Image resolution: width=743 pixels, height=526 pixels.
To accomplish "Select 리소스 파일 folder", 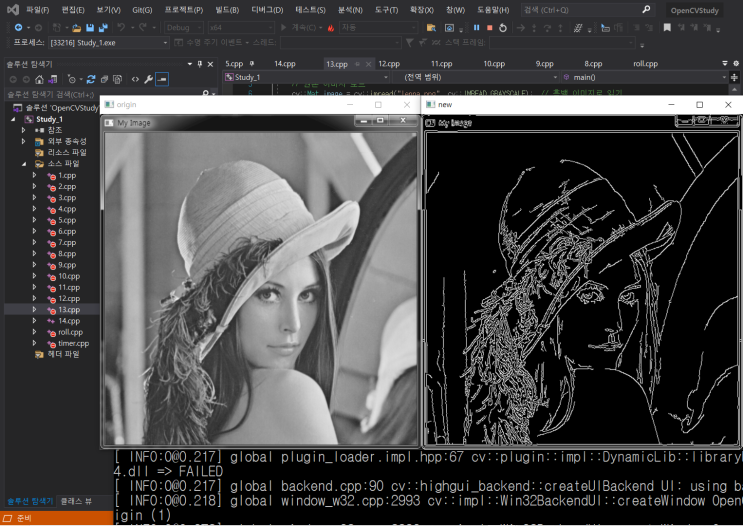I will click(67, 153).
